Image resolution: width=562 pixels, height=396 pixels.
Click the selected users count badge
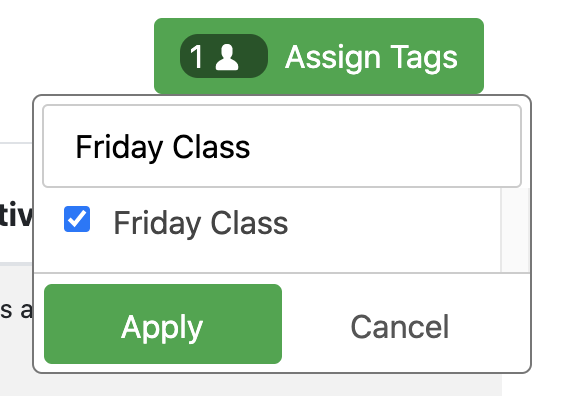pos(224,56)
